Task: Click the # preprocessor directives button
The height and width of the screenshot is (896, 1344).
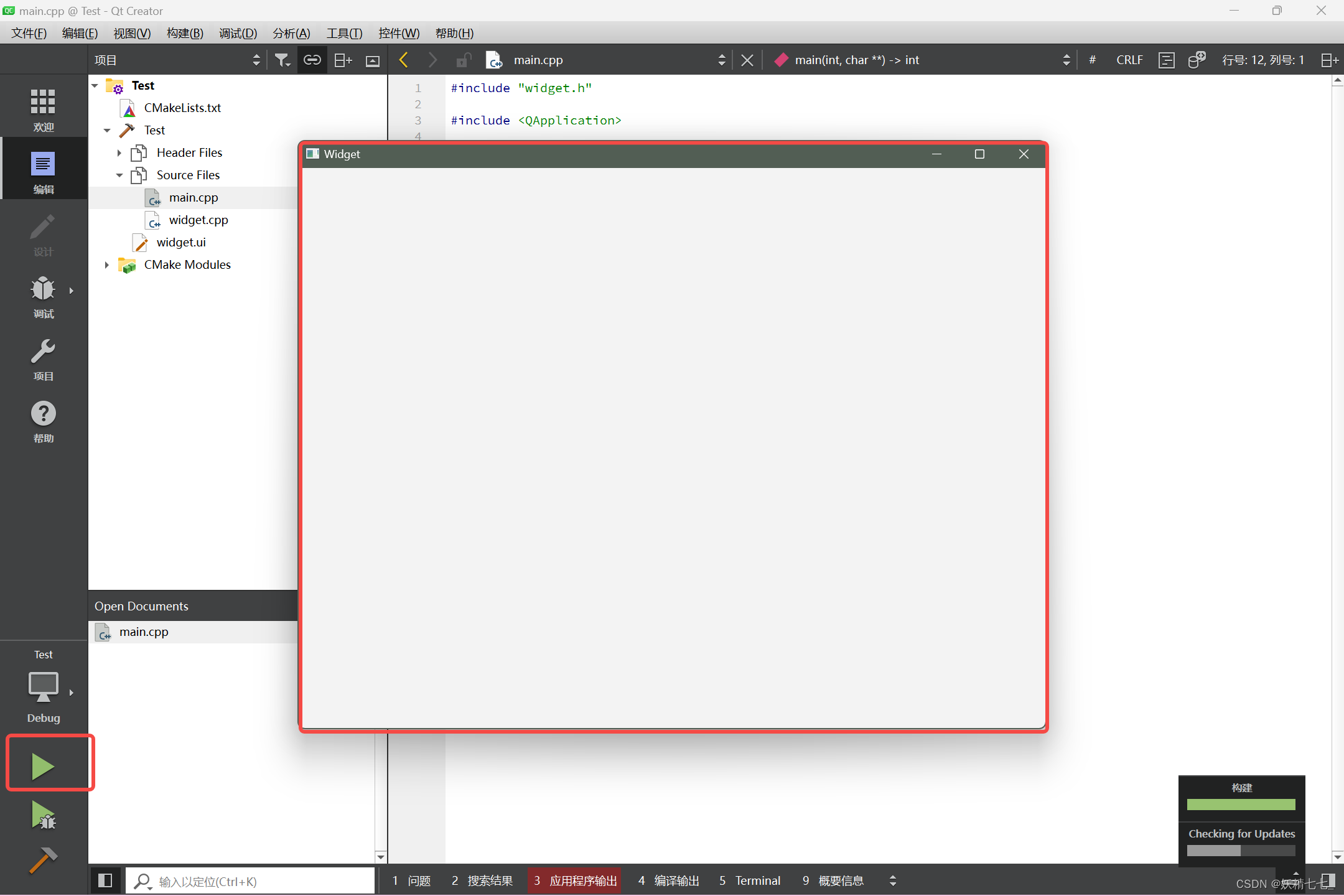Action: (x=1092, y=60)
